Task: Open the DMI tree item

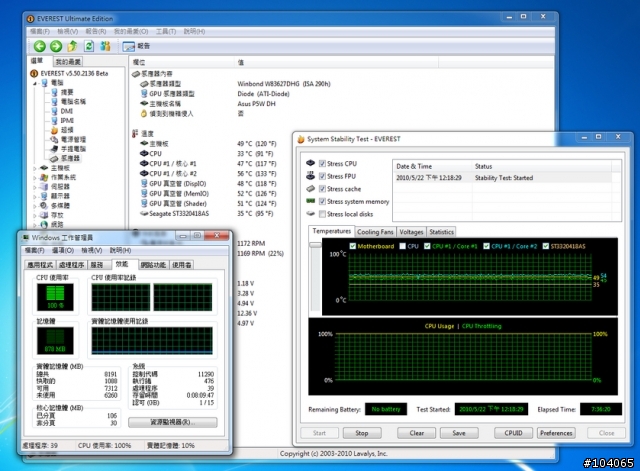Action: coord(62,111)
